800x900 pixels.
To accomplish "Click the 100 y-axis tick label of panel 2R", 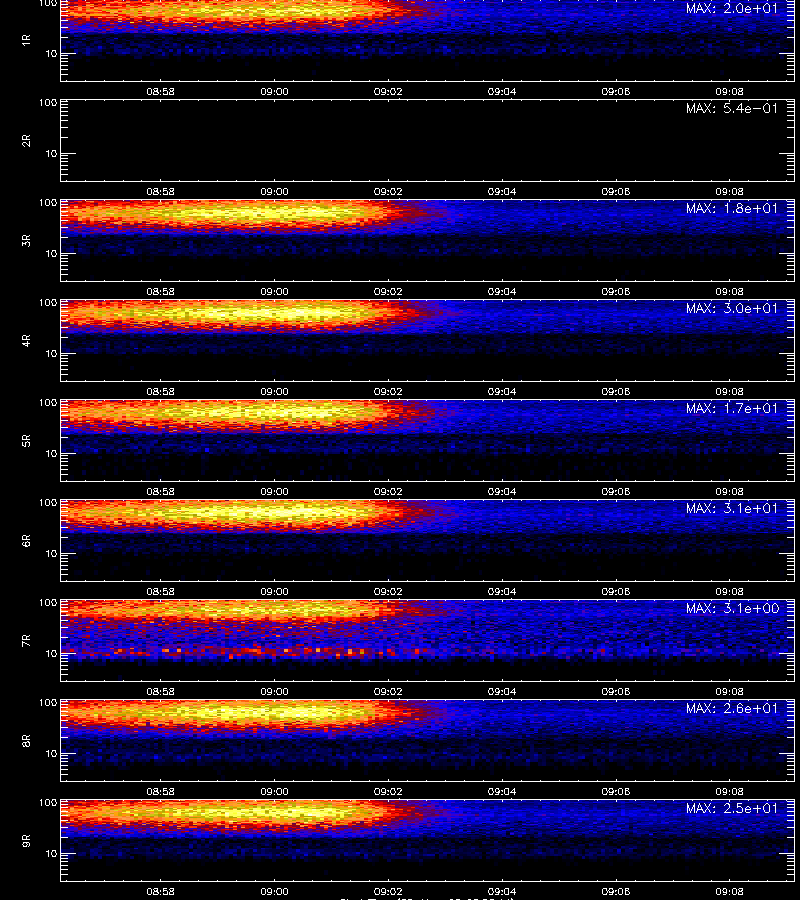I will 48,103.
